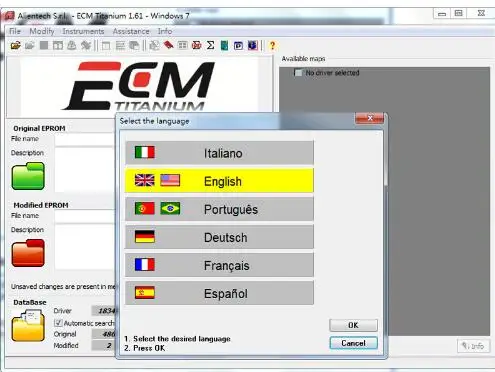The height and width of the screenshot is (372, 495).
Task: Click the blue P toolbar icon
Action: (x=238, y=45)
